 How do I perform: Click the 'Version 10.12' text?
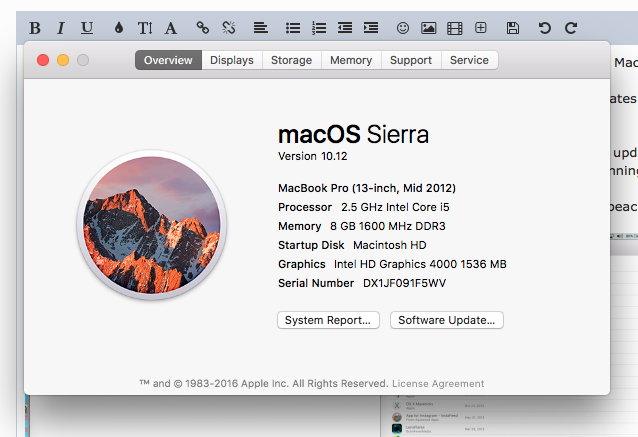[x=312, y=156]
